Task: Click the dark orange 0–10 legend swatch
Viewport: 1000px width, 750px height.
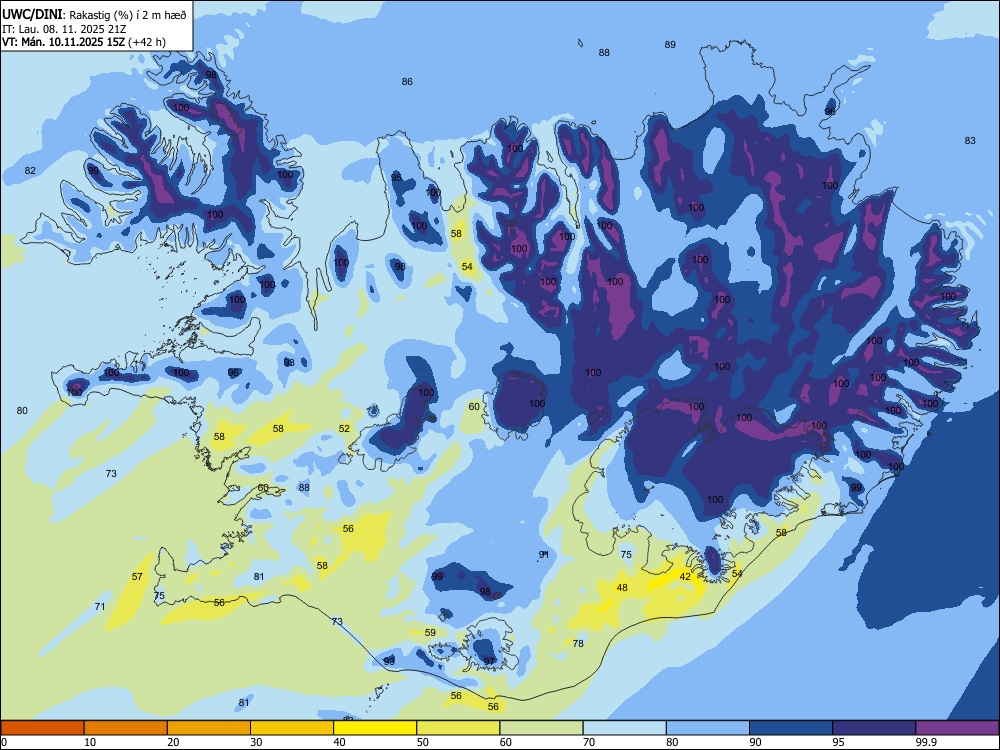Action: click(x=42, y=728)
